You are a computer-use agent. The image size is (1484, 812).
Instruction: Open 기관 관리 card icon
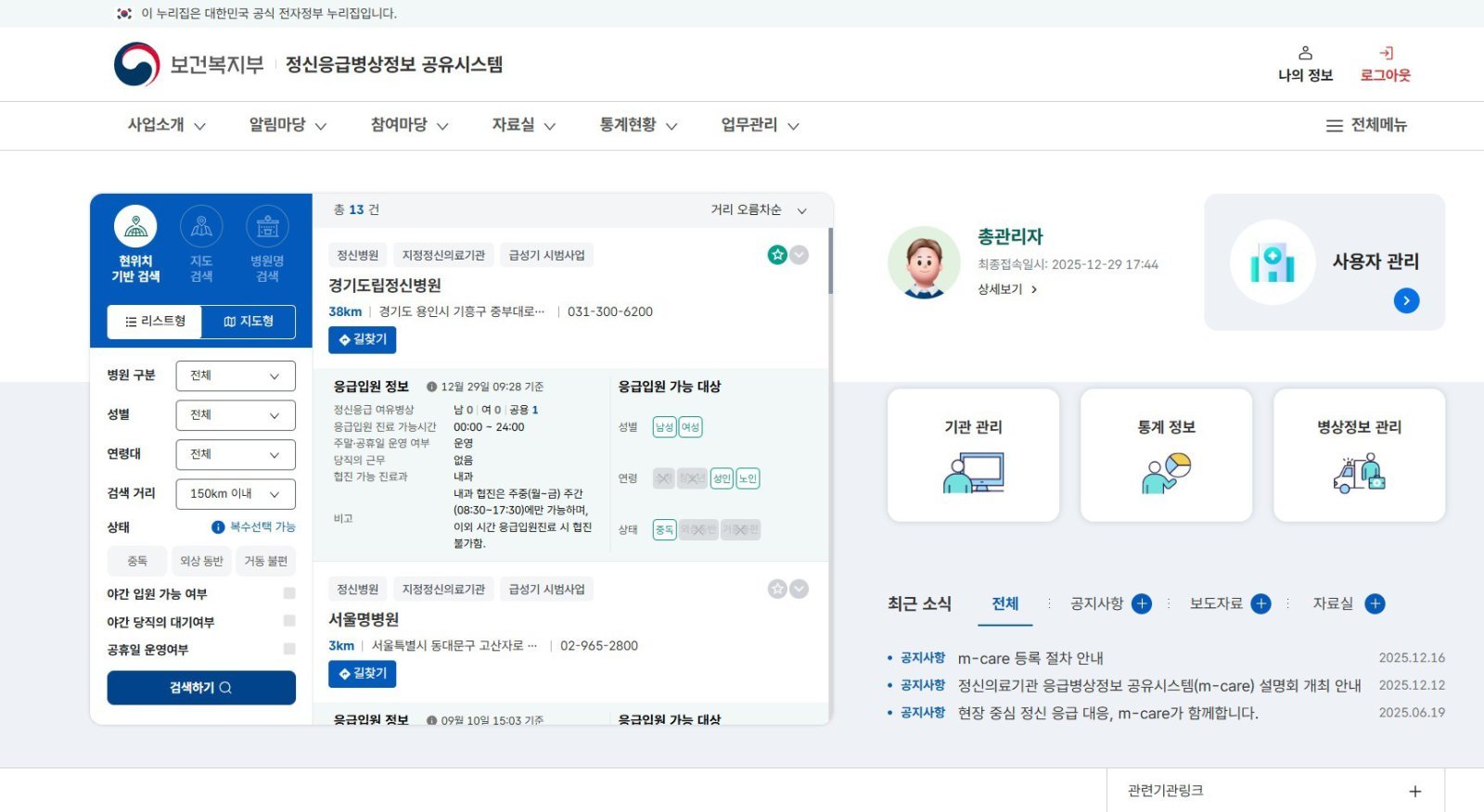pos(973,473)
